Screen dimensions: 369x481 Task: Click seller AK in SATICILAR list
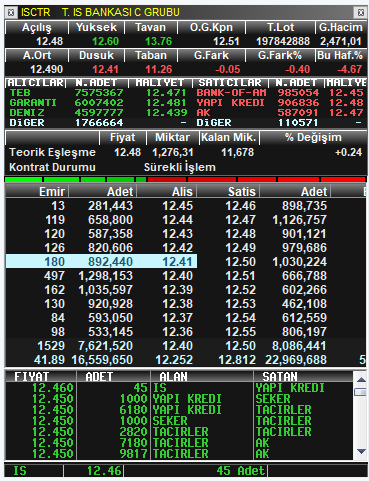203,113
